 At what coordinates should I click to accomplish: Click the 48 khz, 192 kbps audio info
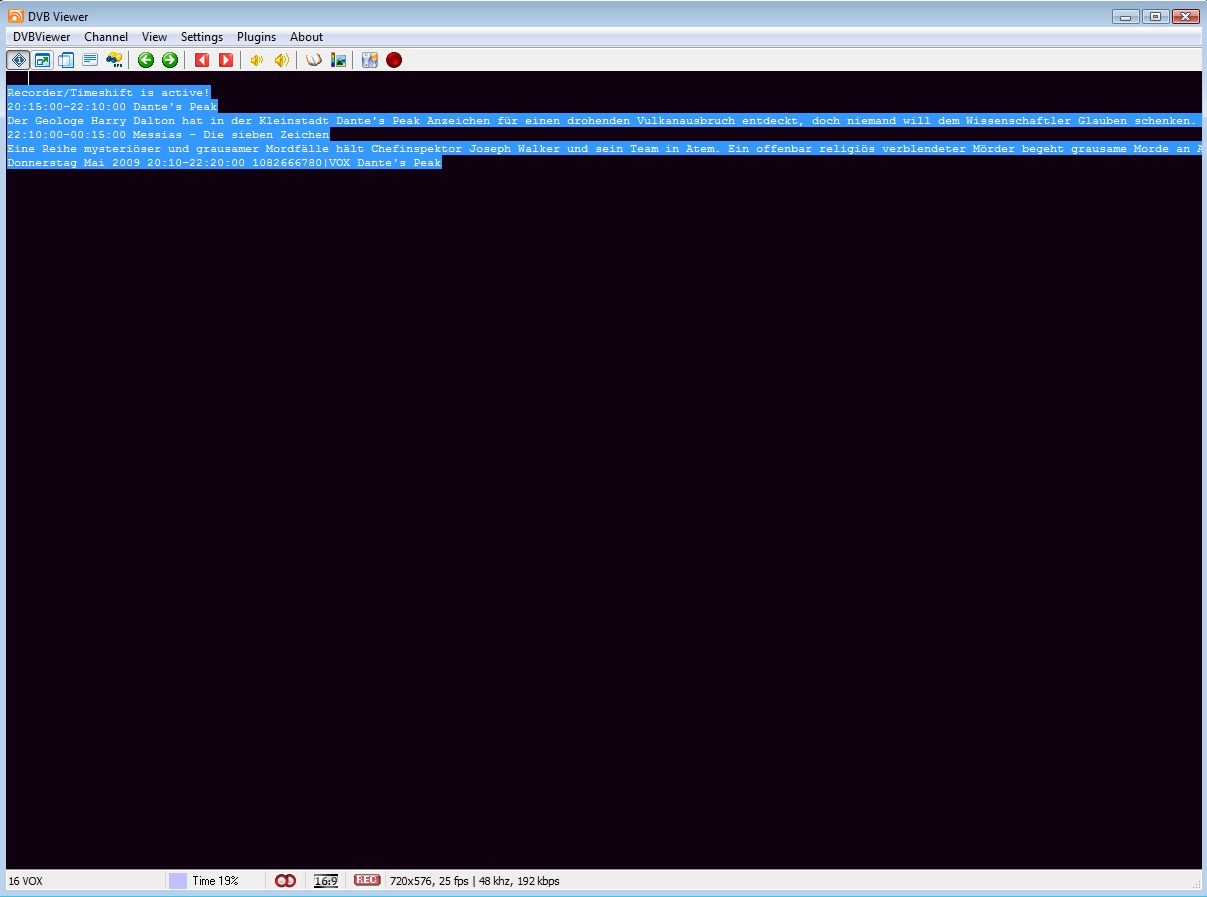point(519,881)
